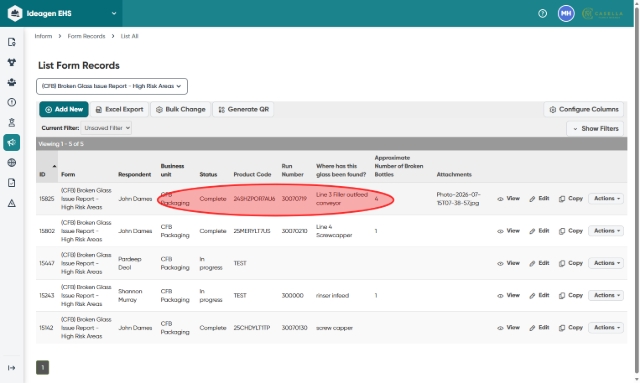Viewport: 640px width, 383px height.
Task: Edit record 15802
Action: 539,231
